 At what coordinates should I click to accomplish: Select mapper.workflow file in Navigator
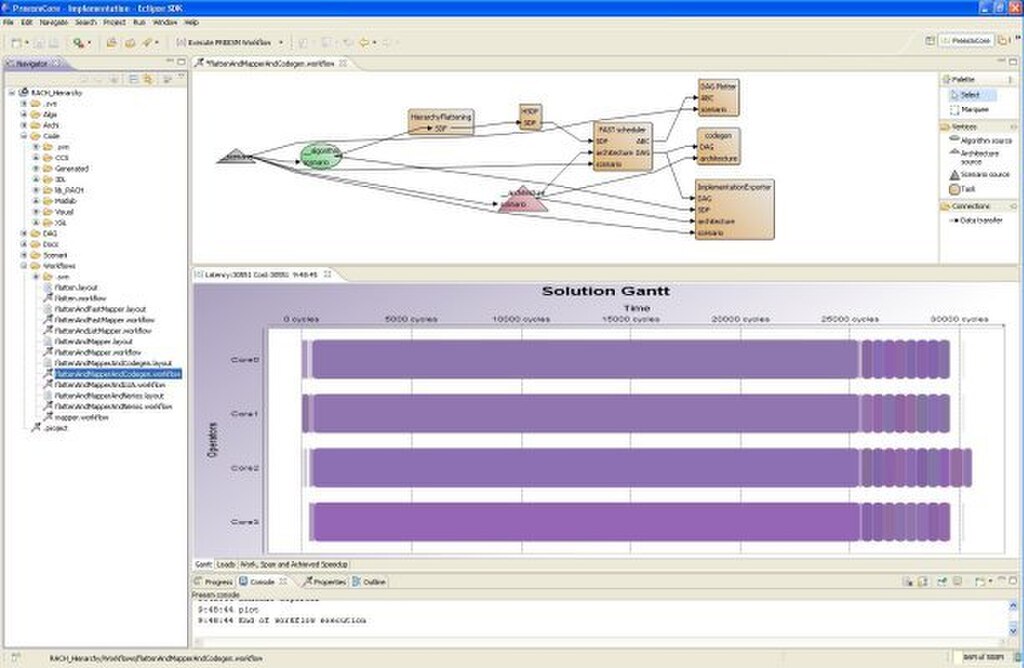[x=80, y=417]
